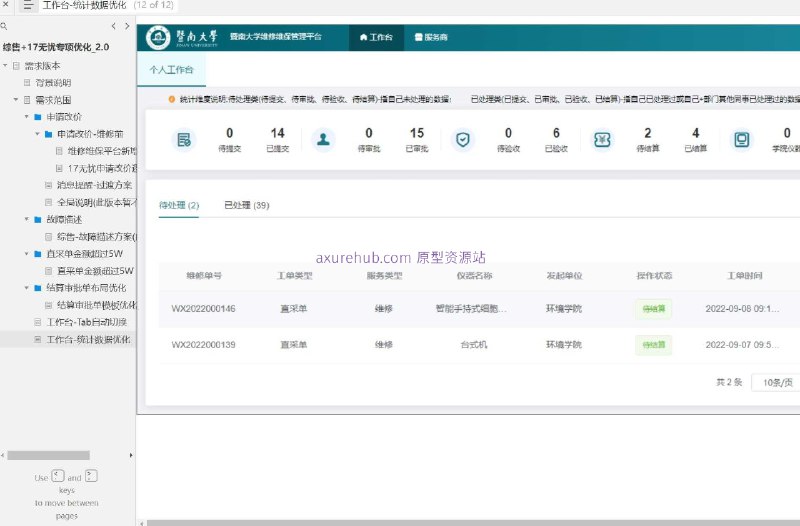Collapse the 结算审批单布局优化 folder arrow

pyautogui.click(x=27, y=288)
